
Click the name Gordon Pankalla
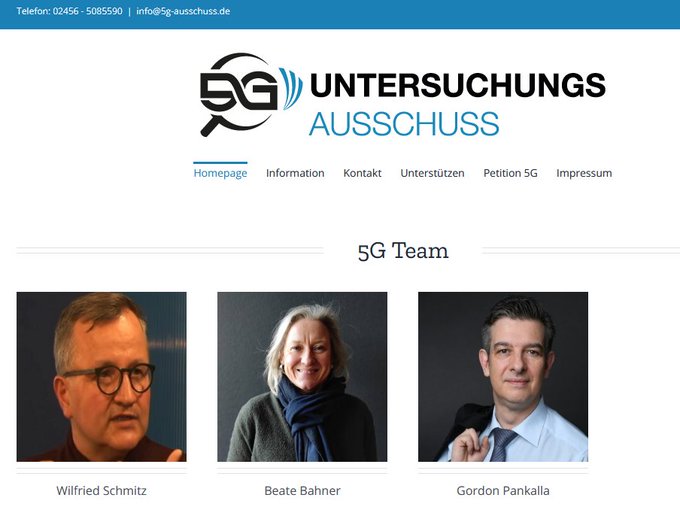coord(503,491)
